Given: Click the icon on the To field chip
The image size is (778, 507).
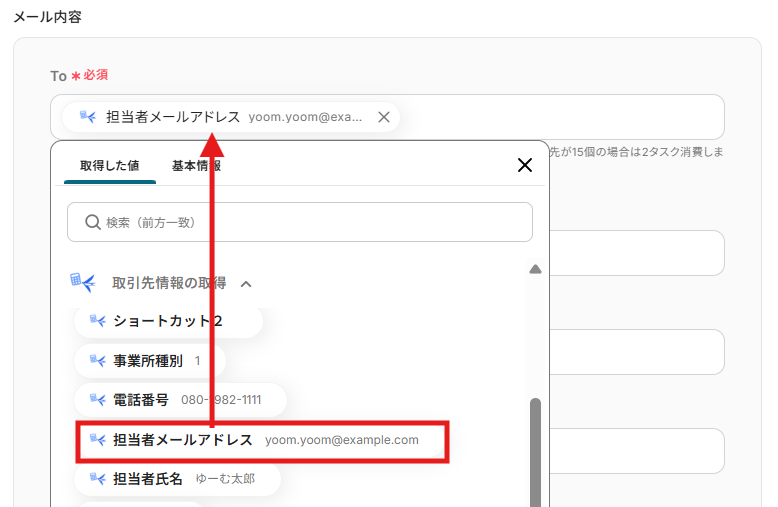Looking at the screenshot, I should 88,117.
